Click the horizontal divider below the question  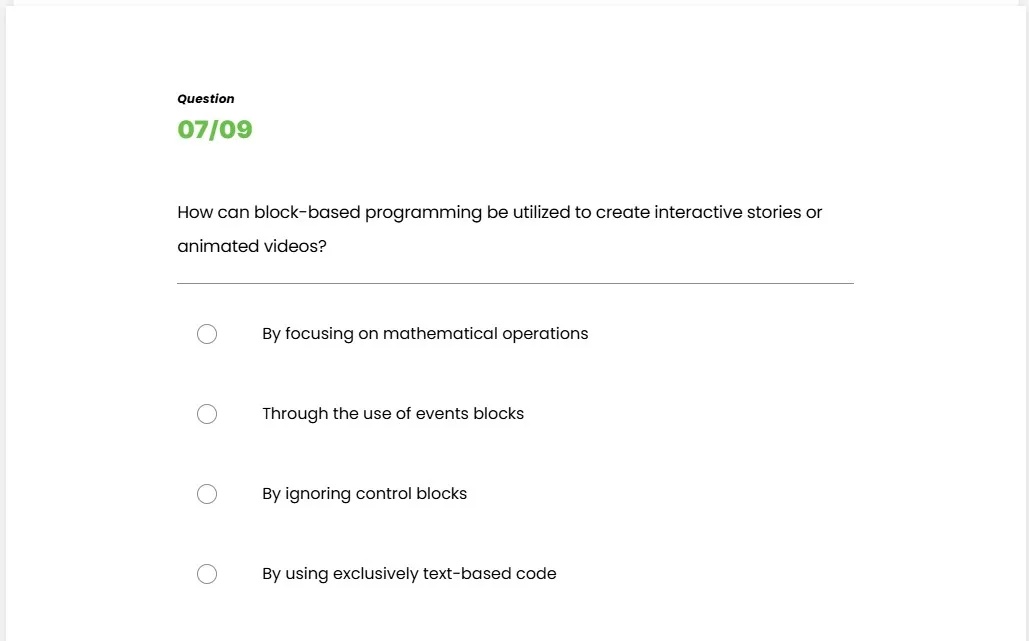click(515, 283)
